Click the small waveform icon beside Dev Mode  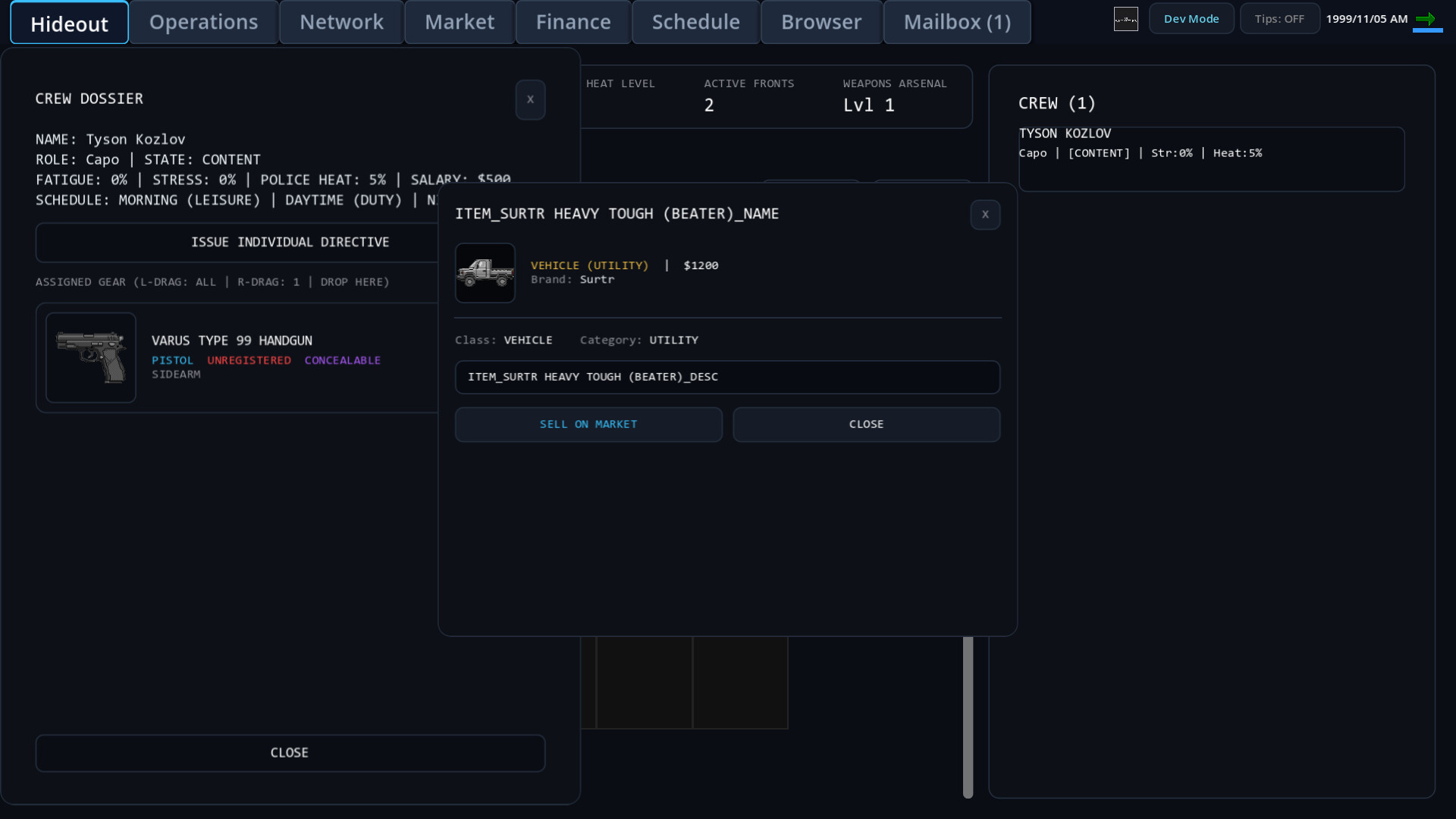tap(1126, 19)
